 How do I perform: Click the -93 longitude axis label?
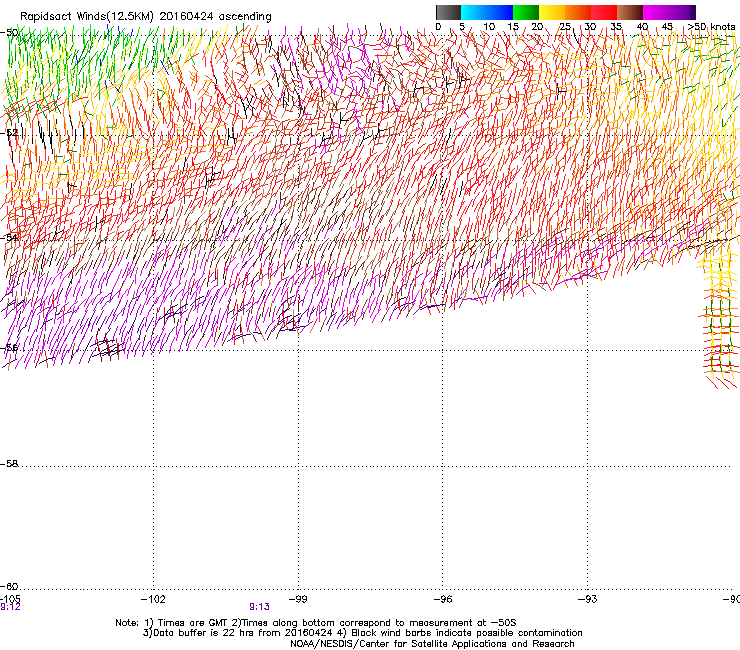pos(588,599)
